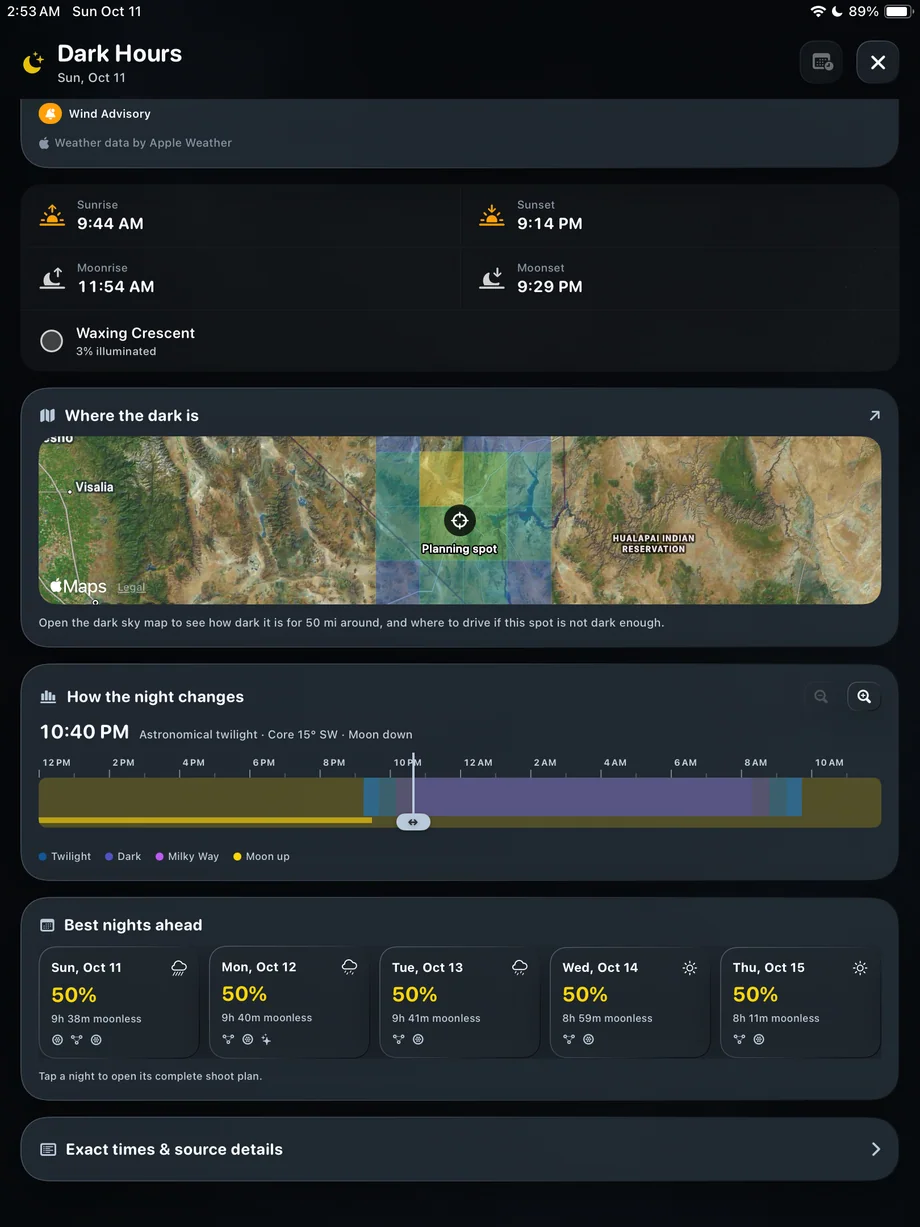Open the Mon, Oct 12 night card
This screenshot has width=920, height=1227.
pyautogui.click(x=289, y=1003)
